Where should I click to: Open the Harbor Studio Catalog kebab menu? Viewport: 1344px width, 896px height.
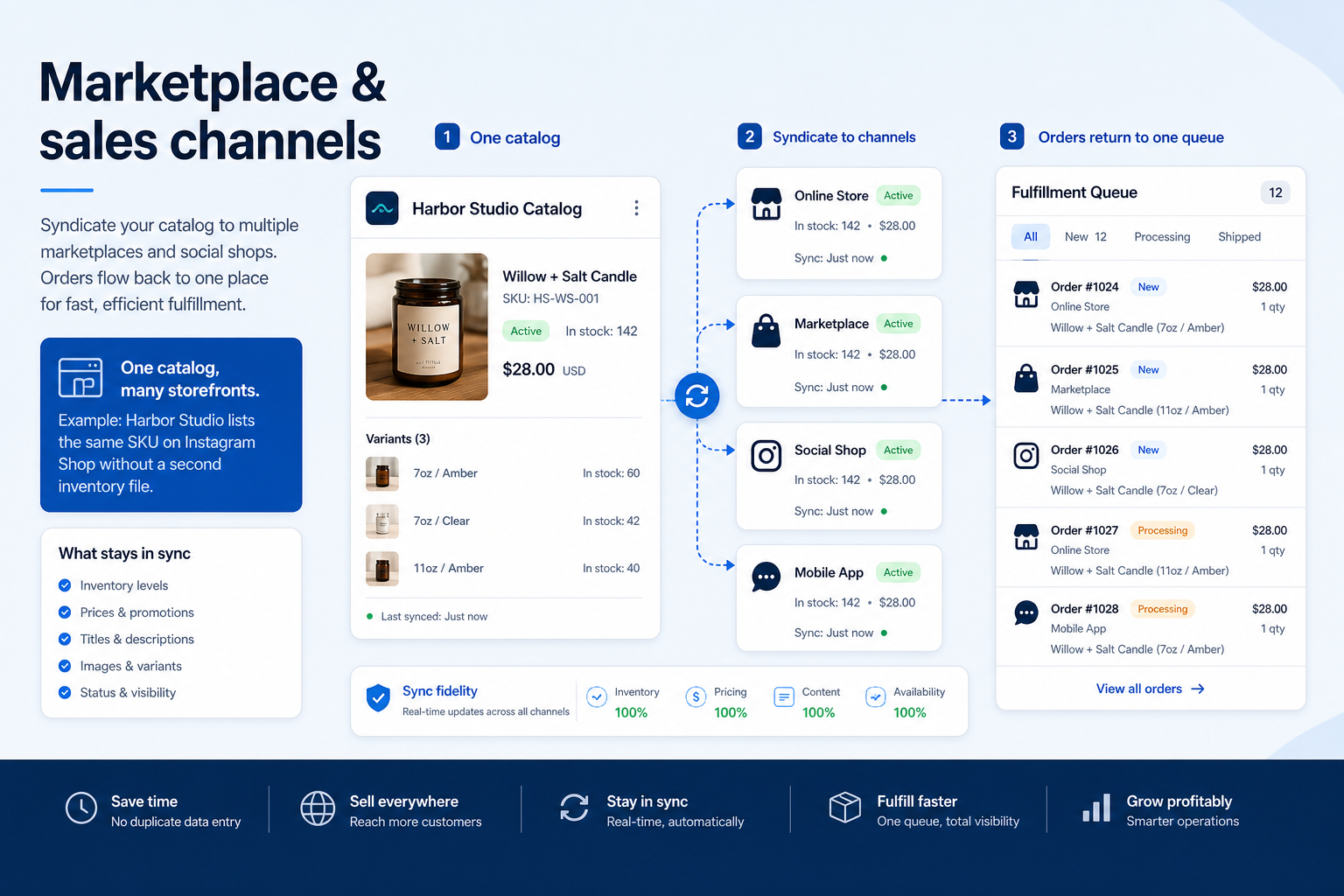636,208
